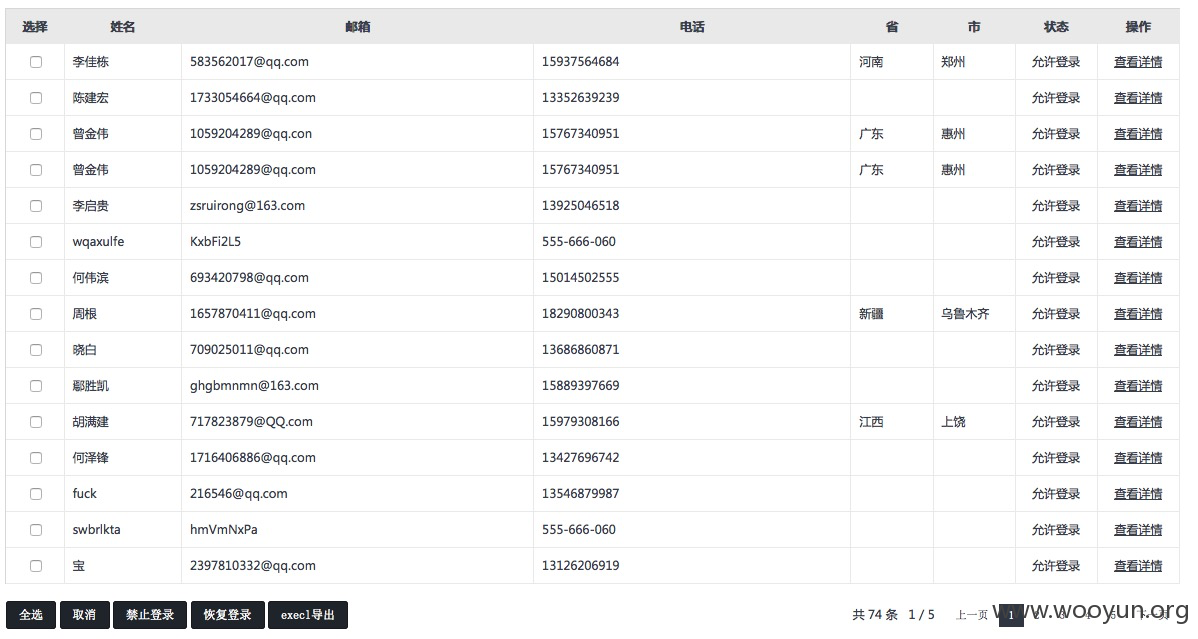1198x639 pixels.
Task: Click the 取消 cancel button
Action: tap(84, 615)
